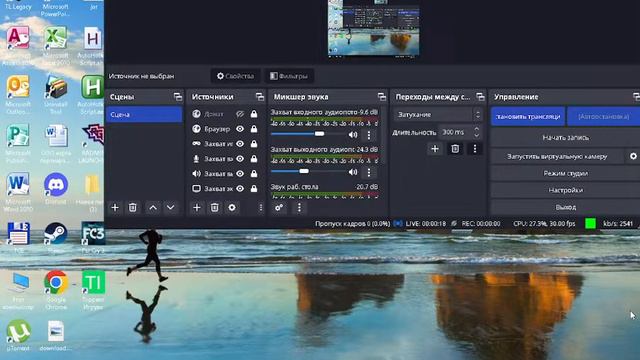This screenshot has width=640, height=360.
Task: Open options menu for Захват входного аудиопотока
Action: (369, 135)
